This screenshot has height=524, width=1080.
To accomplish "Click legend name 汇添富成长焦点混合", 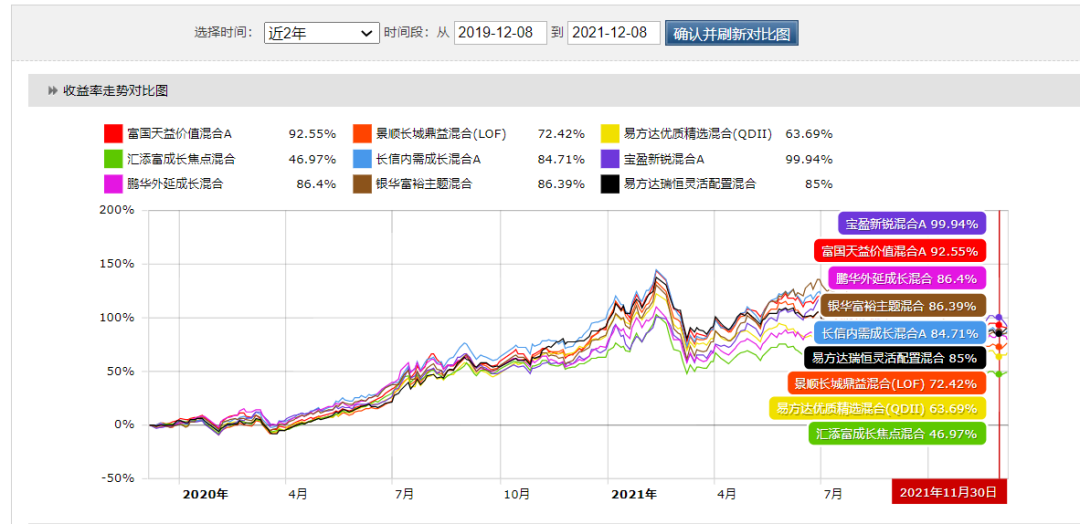I will click(x=181, y=159).
